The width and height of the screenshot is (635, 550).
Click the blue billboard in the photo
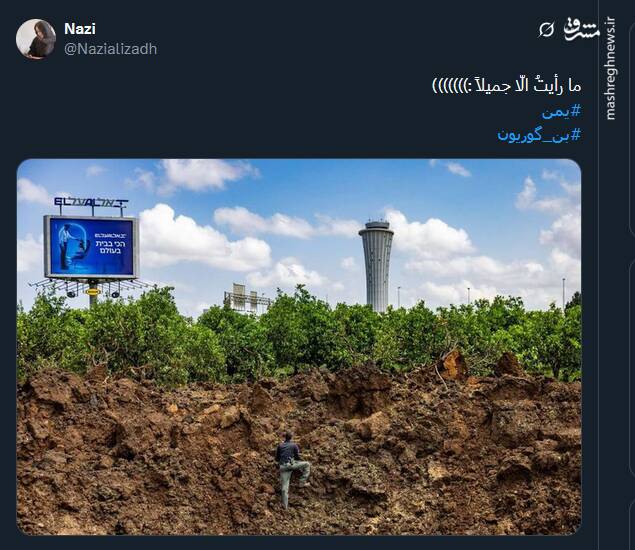pyautogui.click(x=90, y=246)
